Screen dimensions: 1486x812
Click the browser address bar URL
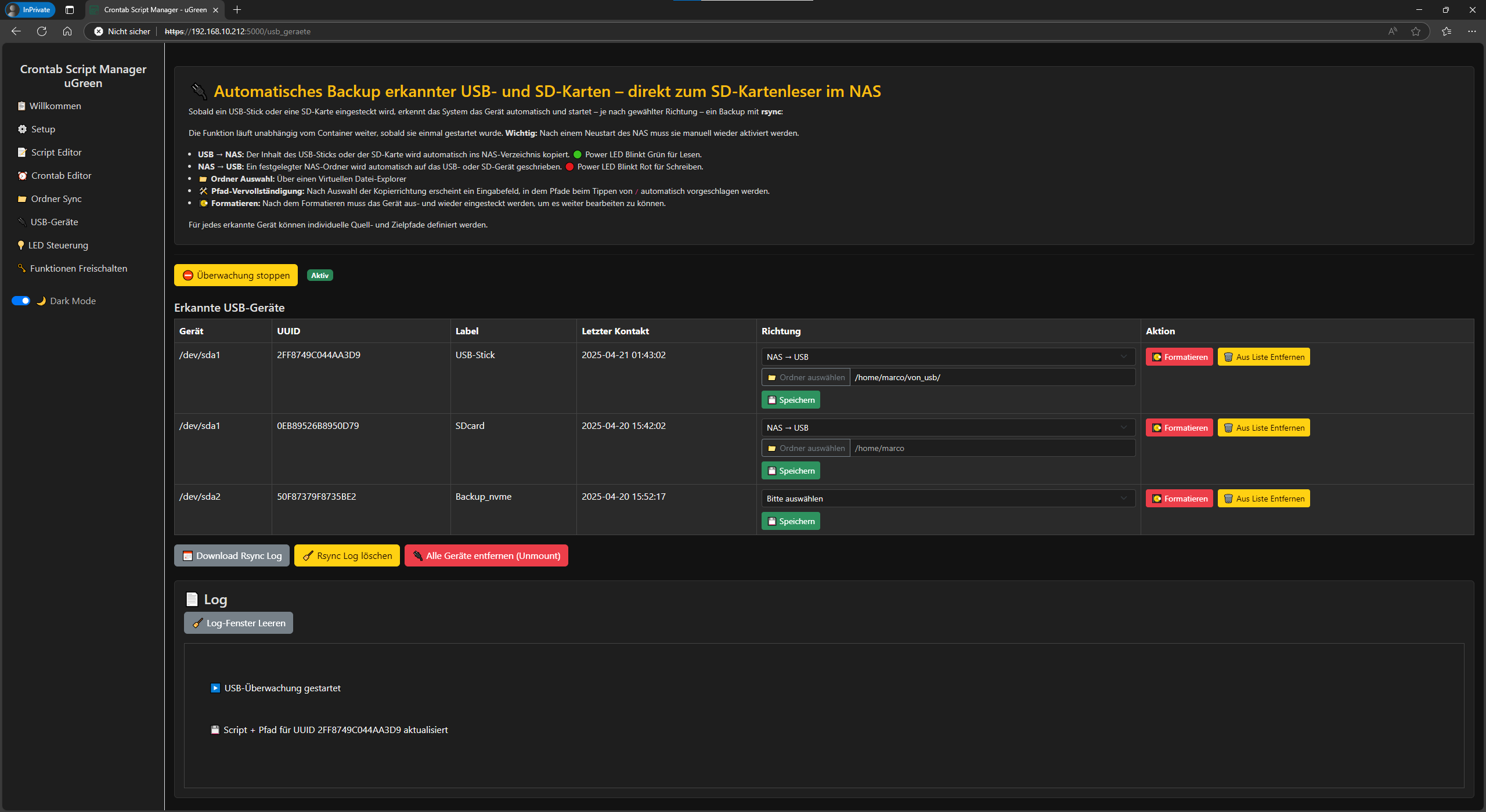click(237, 31)
